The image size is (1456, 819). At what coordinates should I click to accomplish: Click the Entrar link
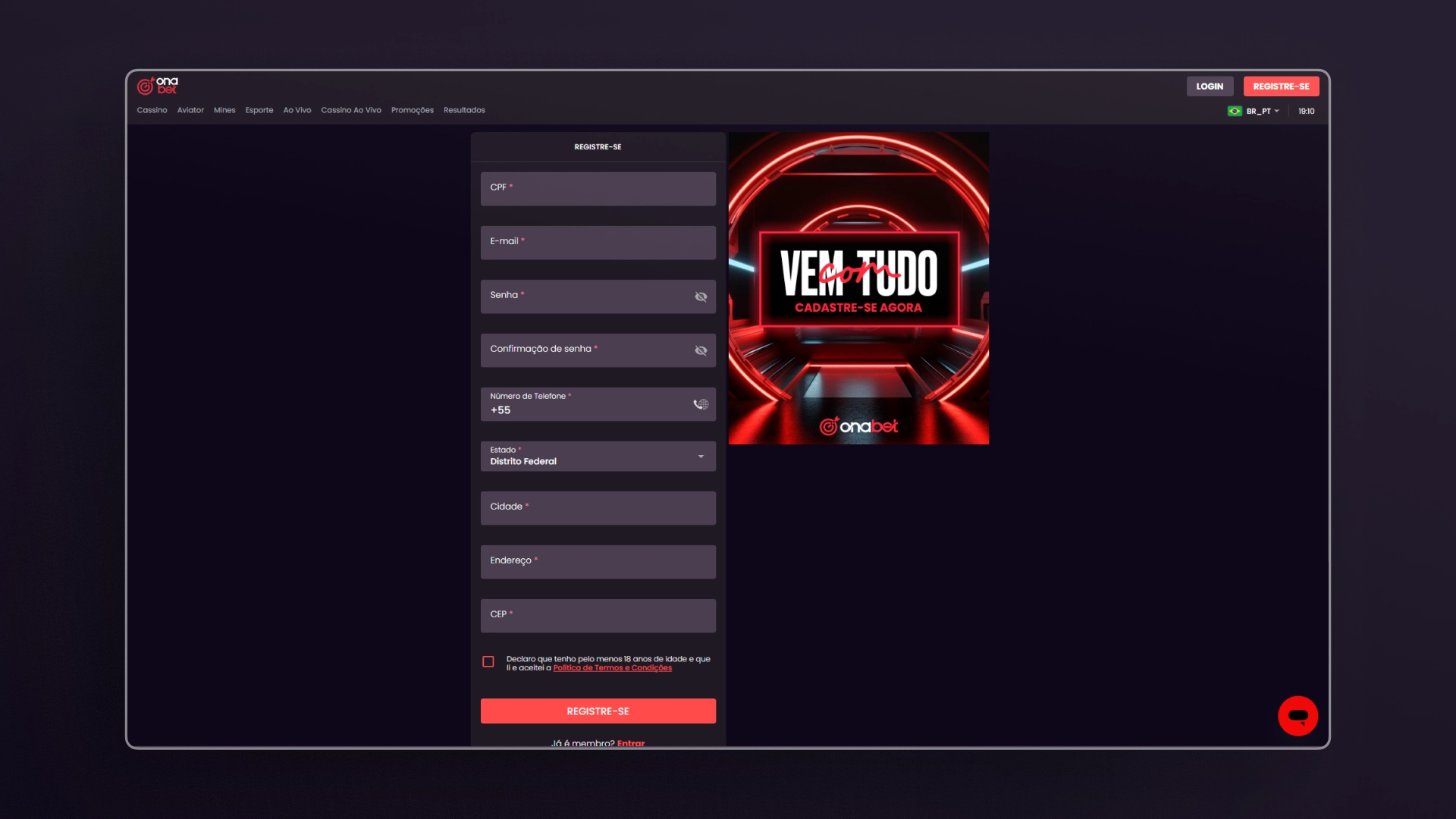pyautogui.click(x=630, y=742)
